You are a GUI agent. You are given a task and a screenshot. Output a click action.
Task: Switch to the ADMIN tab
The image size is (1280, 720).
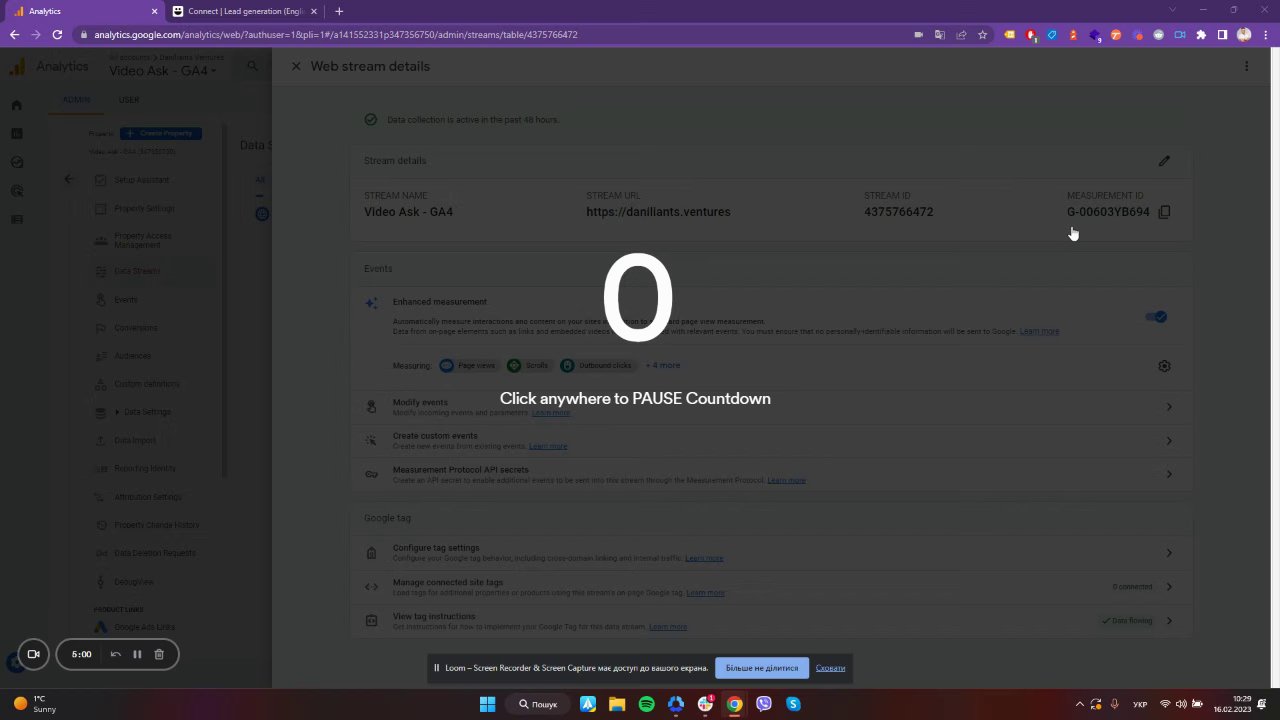[76, 100]
